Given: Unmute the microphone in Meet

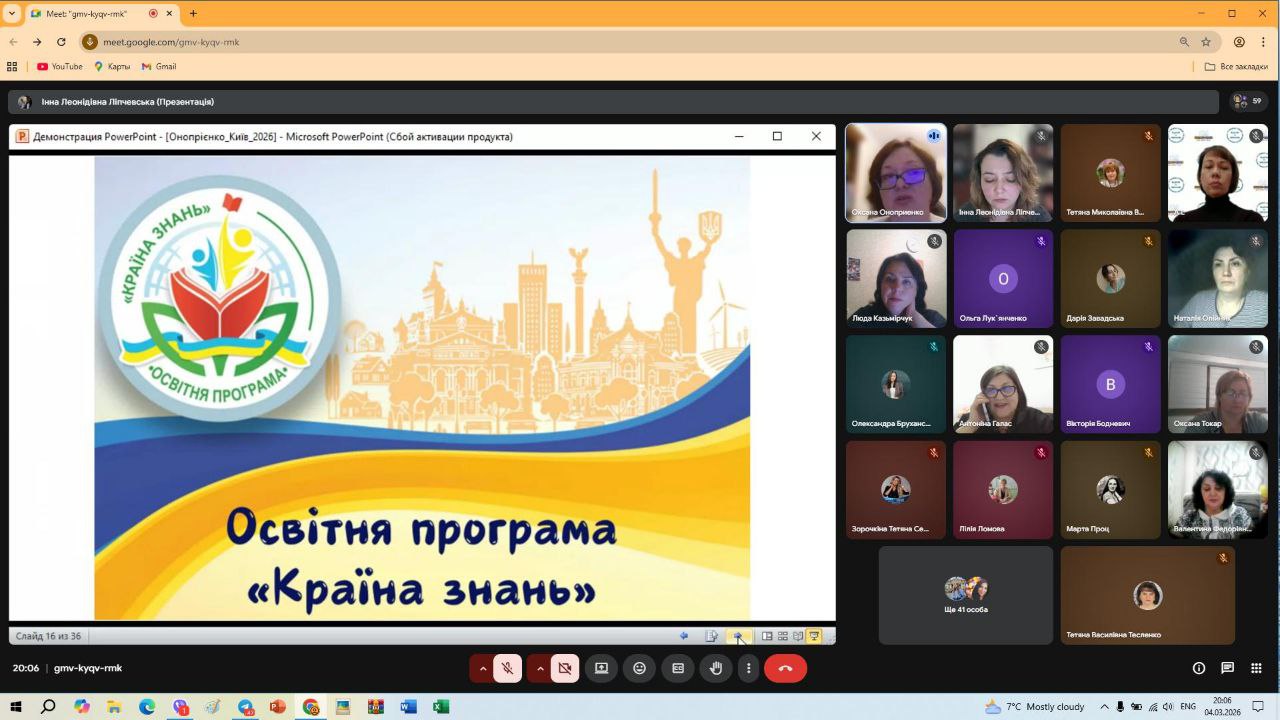Looking at the screenshot, I should 507,668.
